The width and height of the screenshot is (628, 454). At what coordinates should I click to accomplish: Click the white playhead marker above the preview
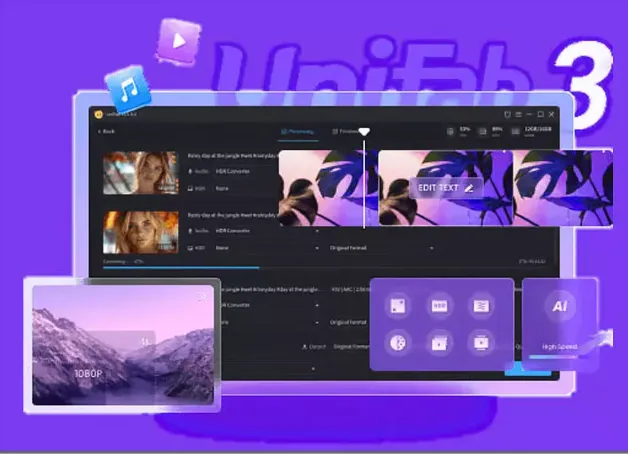[x=364, y=132]
